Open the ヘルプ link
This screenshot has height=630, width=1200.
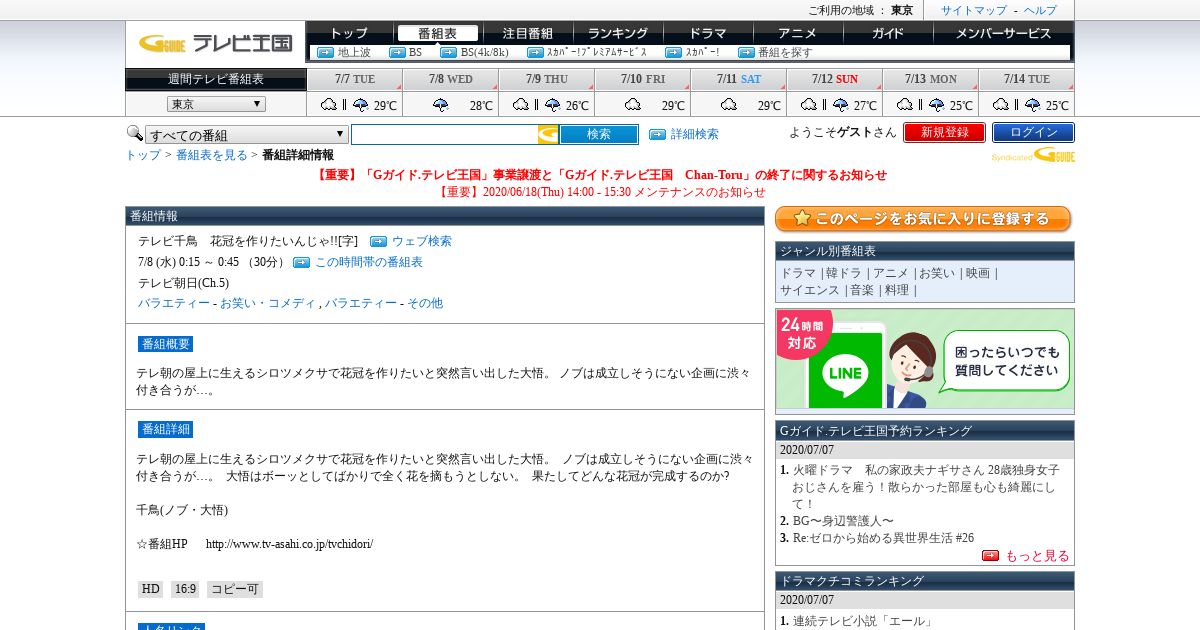1040,10
